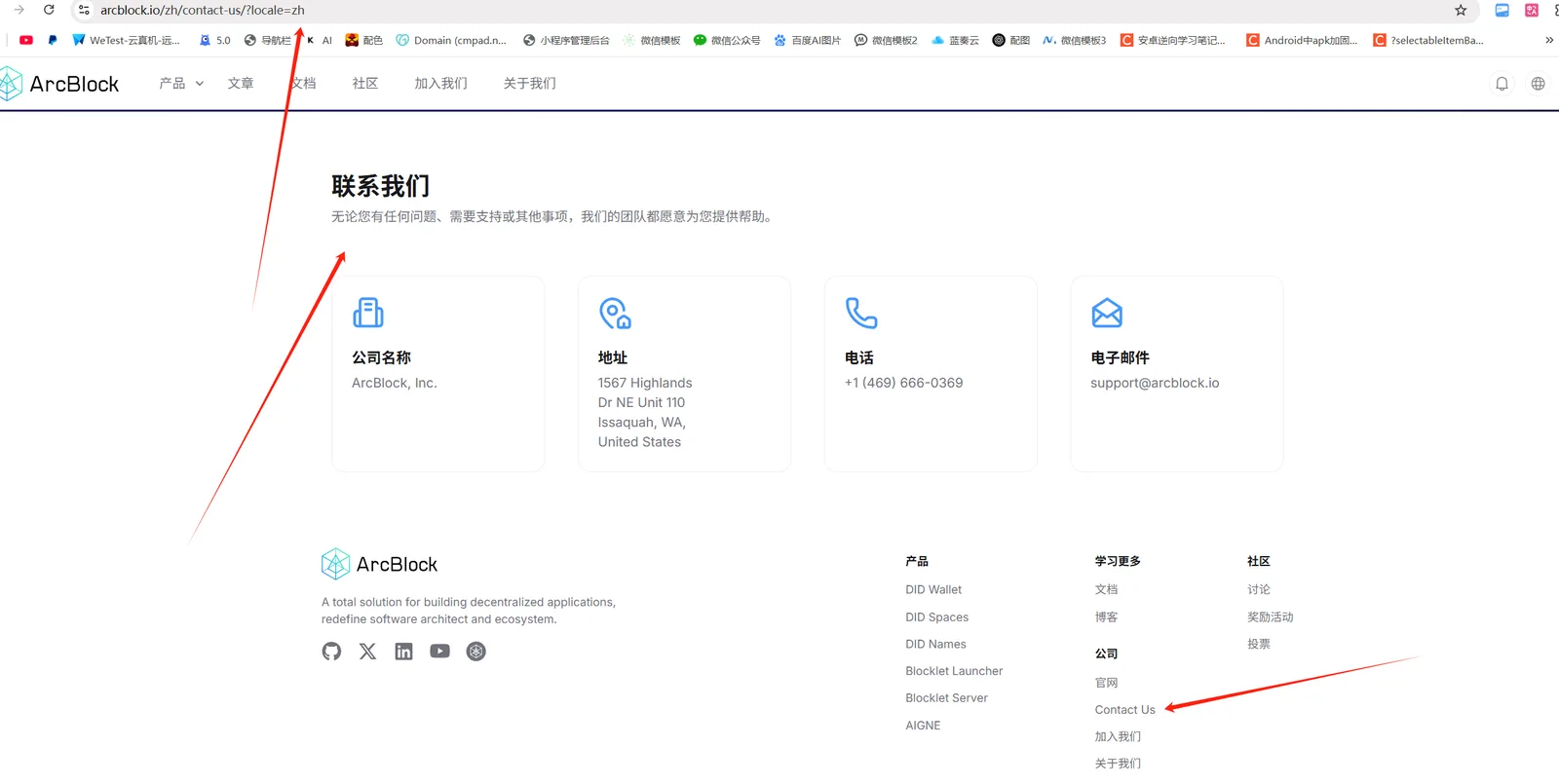Open the AIGNE footer link
The height and width of the screenshot is (784, 1559).
(923, 726)
